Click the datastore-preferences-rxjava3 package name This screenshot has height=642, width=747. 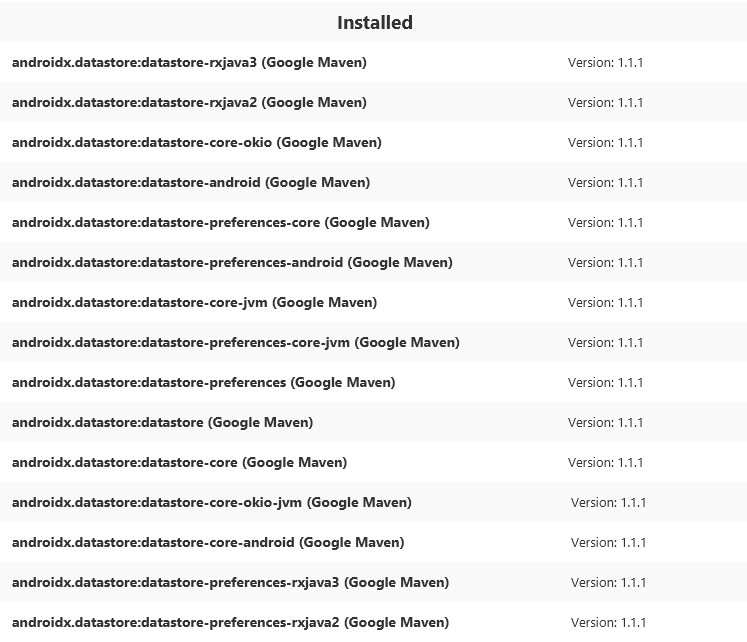[x=230, y=582]
